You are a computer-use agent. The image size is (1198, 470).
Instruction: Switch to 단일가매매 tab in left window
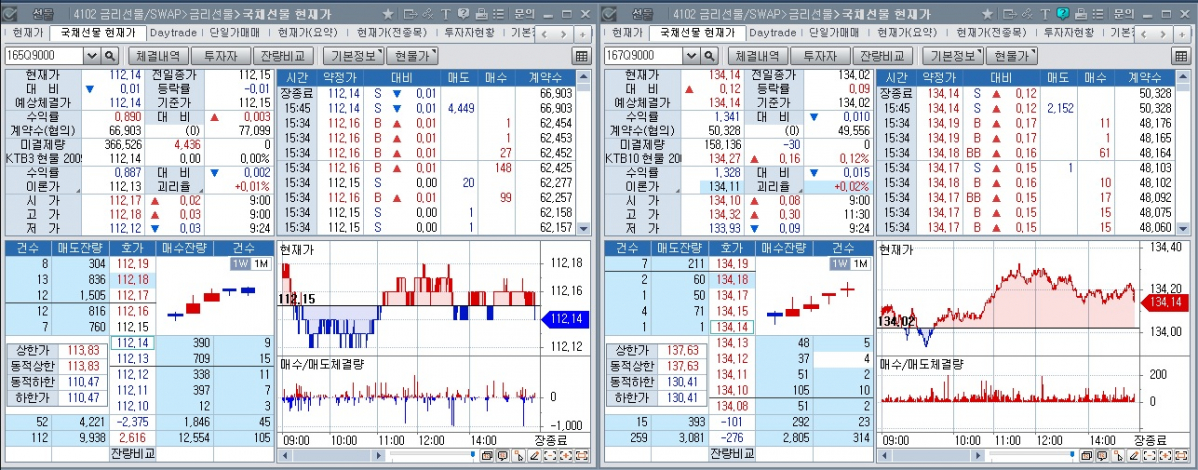[235, 33]
